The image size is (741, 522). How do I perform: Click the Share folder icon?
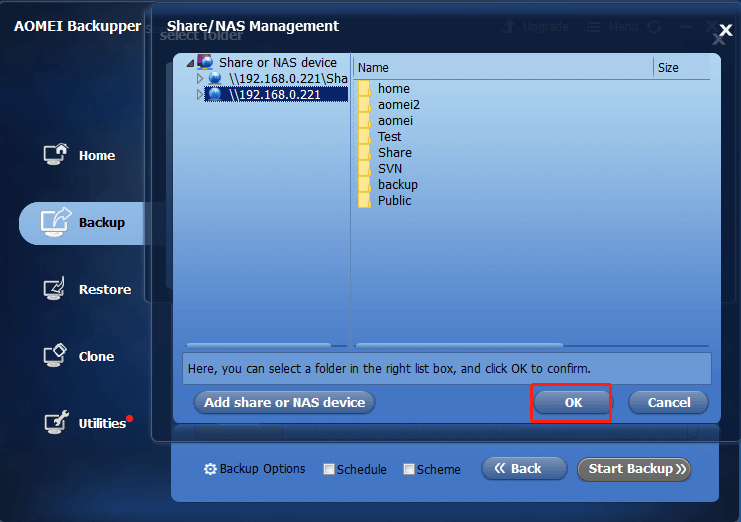(x=364, y=153)
